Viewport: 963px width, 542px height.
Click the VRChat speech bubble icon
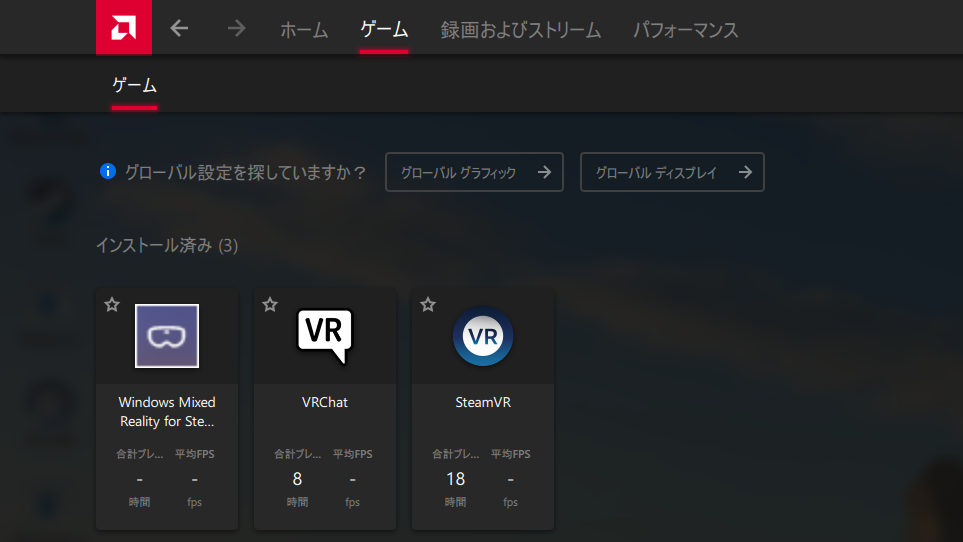[325, 336]
